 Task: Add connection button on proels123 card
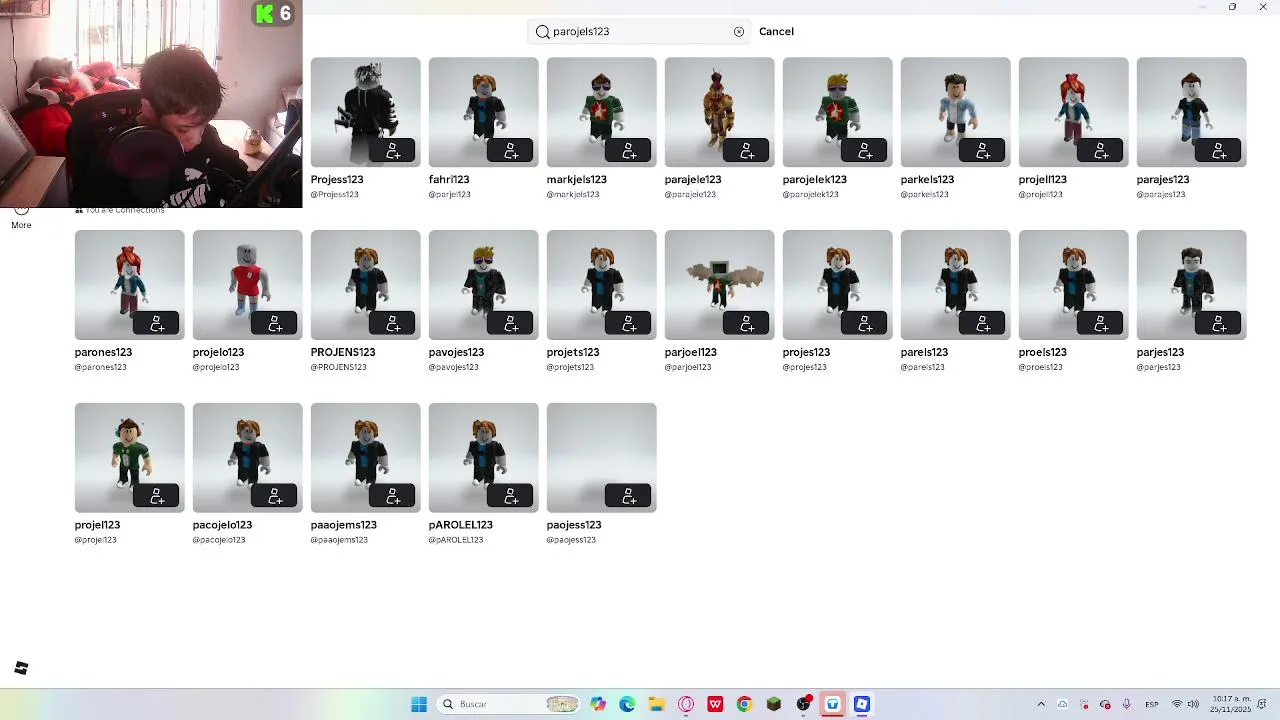[x=1101, y=324]
